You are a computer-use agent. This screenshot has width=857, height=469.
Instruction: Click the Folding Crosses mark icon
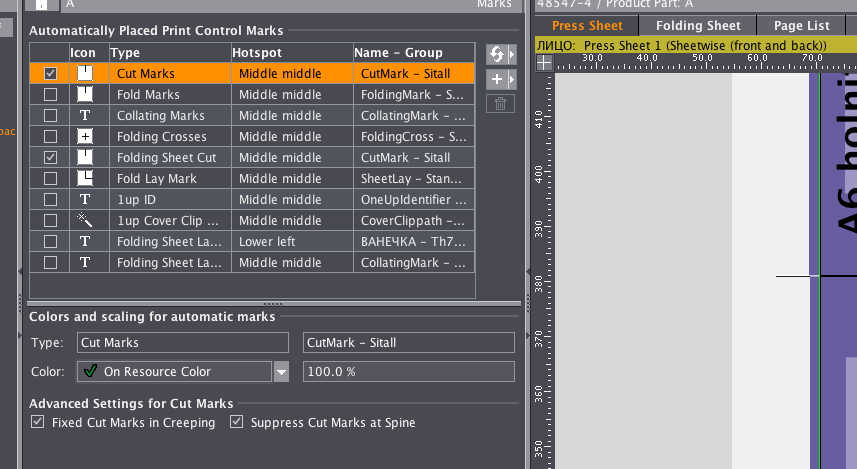[x=85, y=136]
